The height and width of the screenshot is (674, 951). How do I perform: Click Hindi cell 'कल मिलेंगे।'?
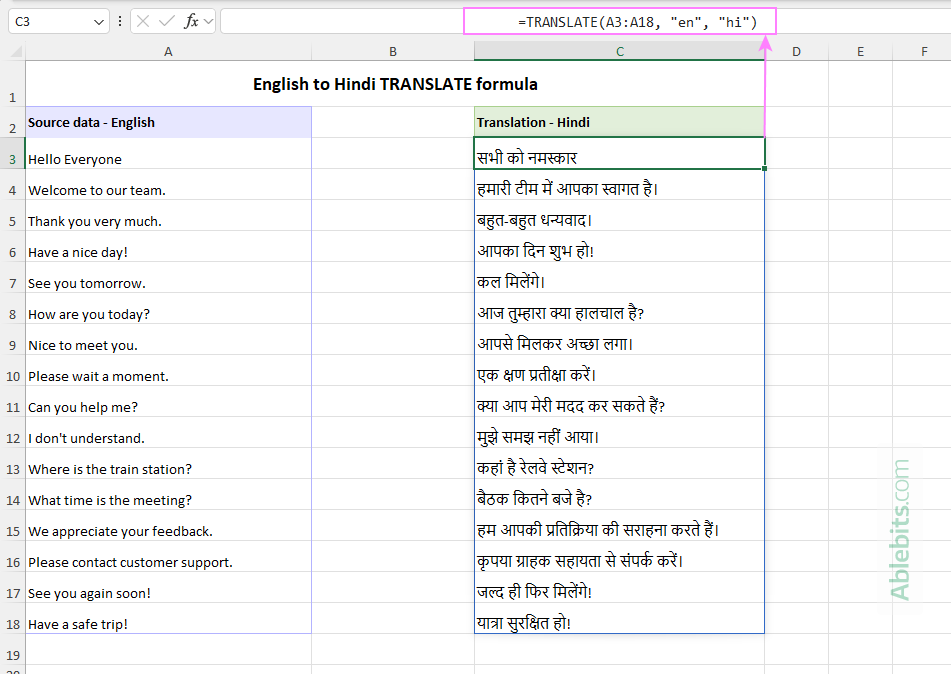coord(619,277)
